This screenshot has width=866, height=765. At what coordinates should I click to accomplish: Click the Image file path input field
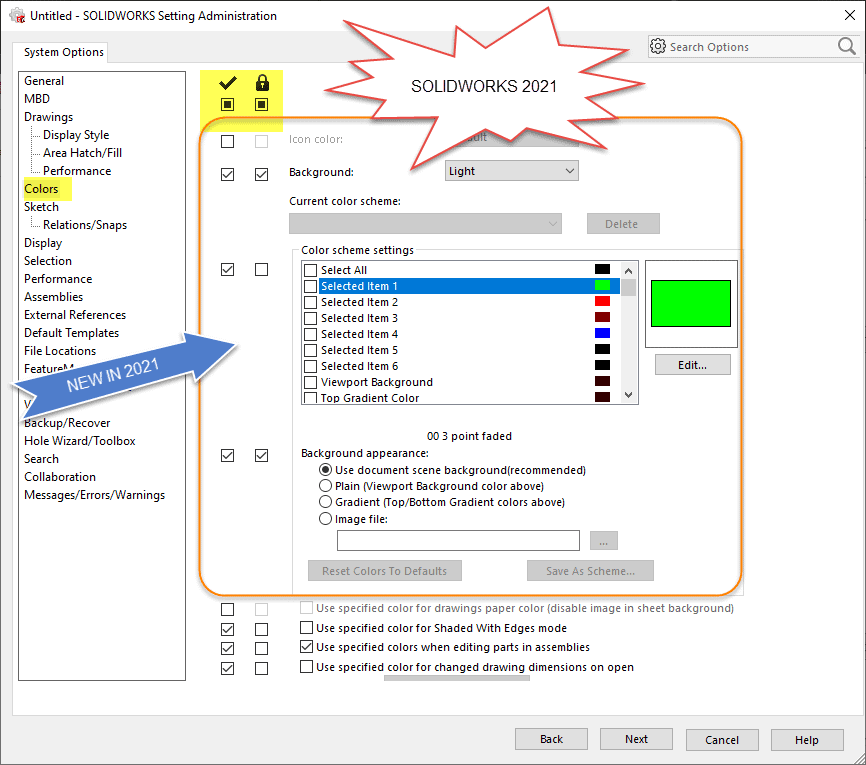458,541
